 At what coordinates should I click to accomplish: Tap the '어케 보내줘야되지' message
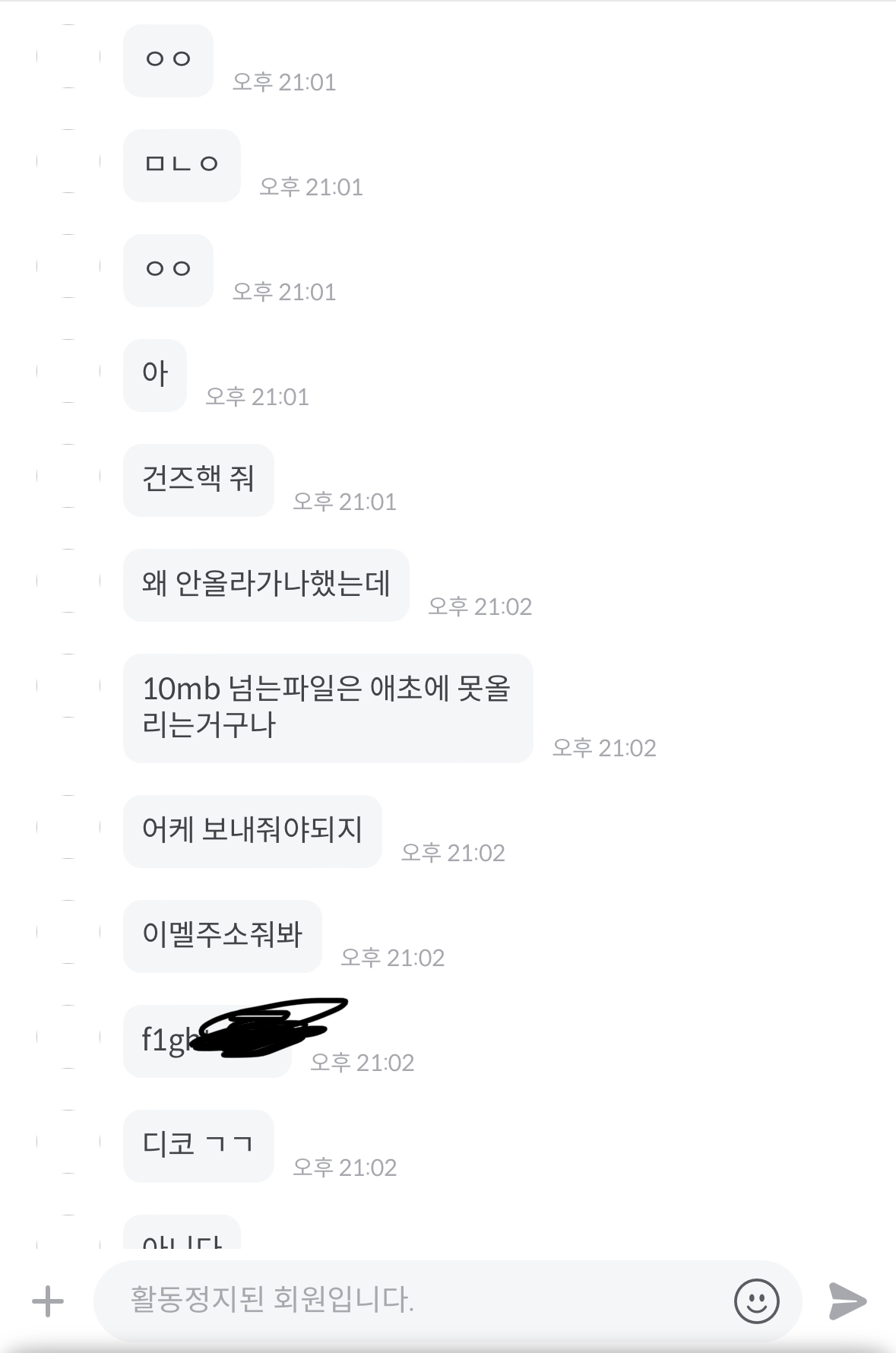point(252,832)
